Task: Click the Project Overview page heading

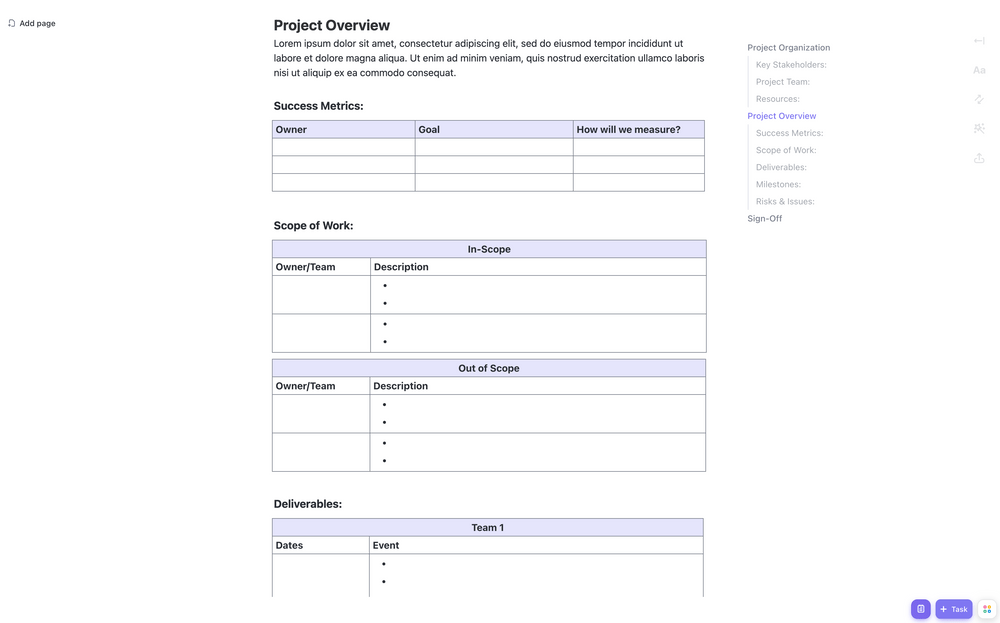Action: tap(331, 25)
